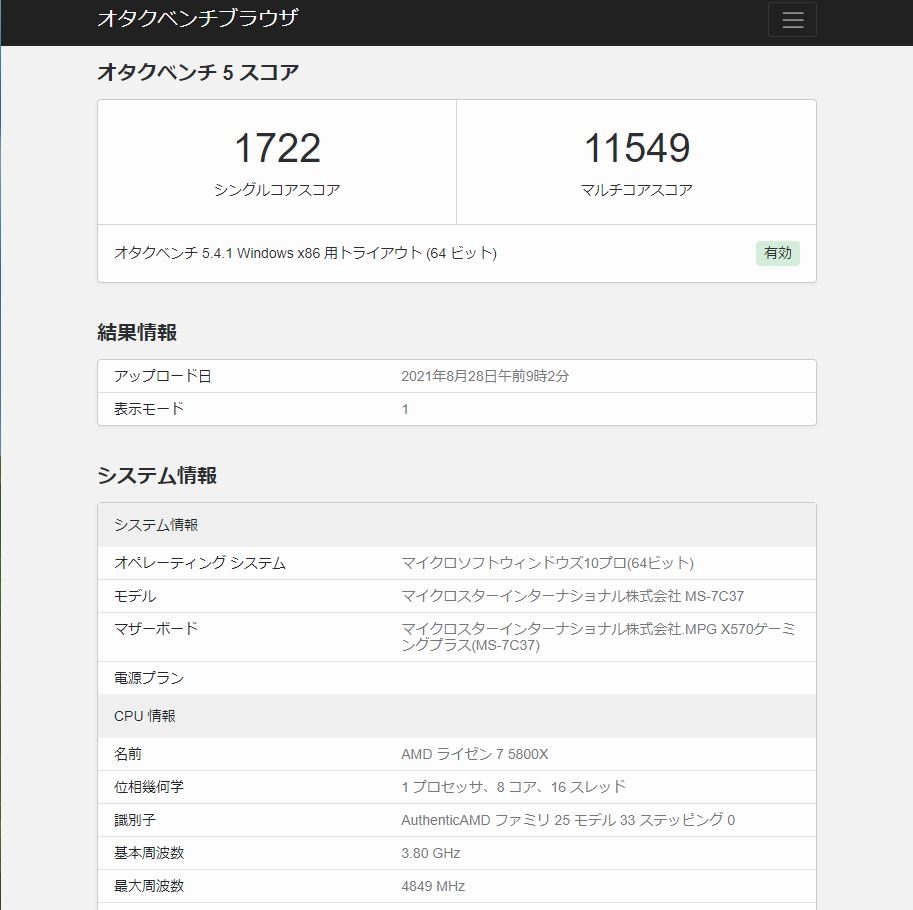Click the システム情報 section heading
913x910 pixels.
click(157, 475)
